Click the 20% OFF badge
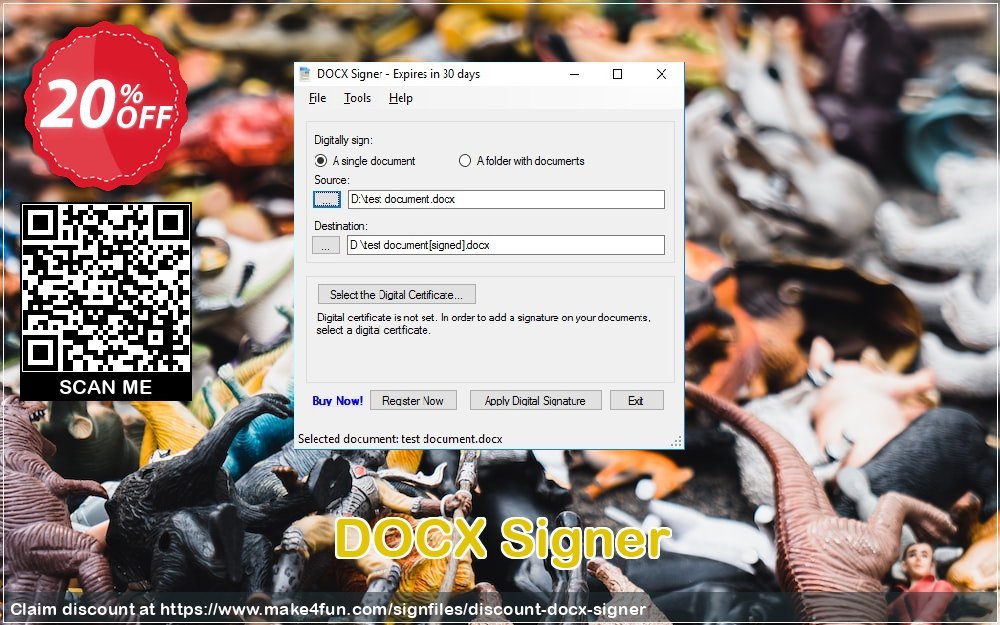 (106, 106)
